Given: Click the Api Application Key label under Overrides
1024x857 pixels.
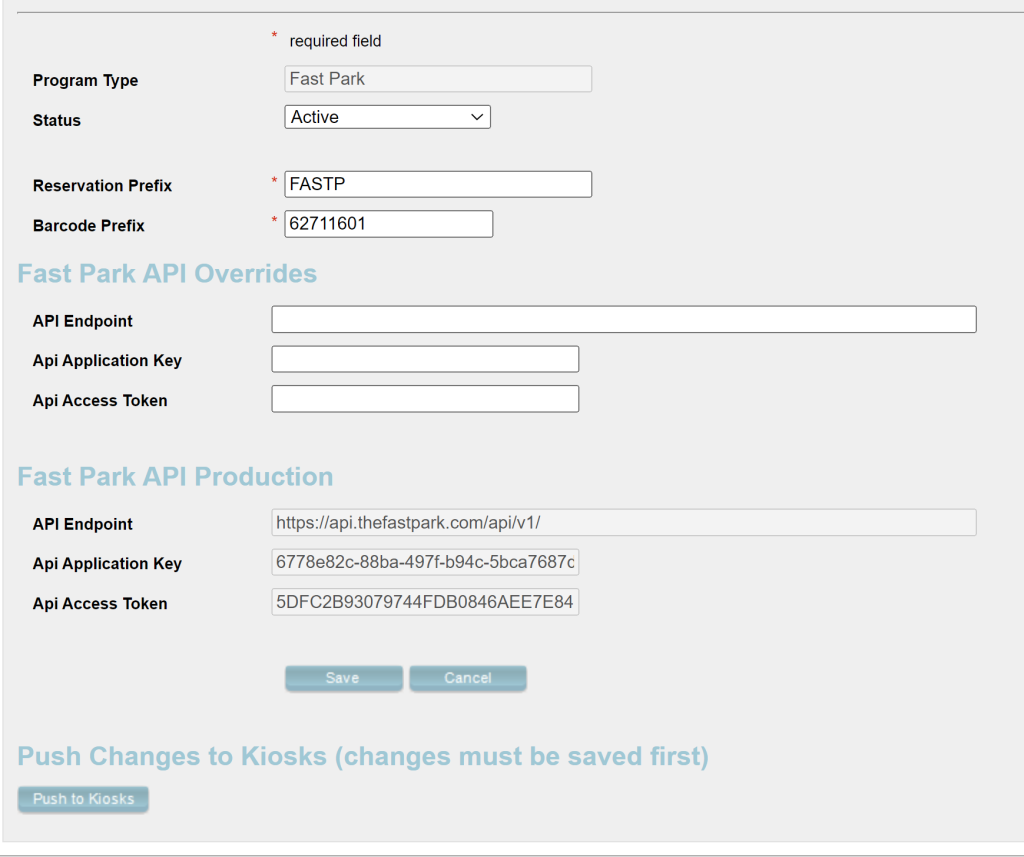Looking at the screenshot, I should (107, 361).
